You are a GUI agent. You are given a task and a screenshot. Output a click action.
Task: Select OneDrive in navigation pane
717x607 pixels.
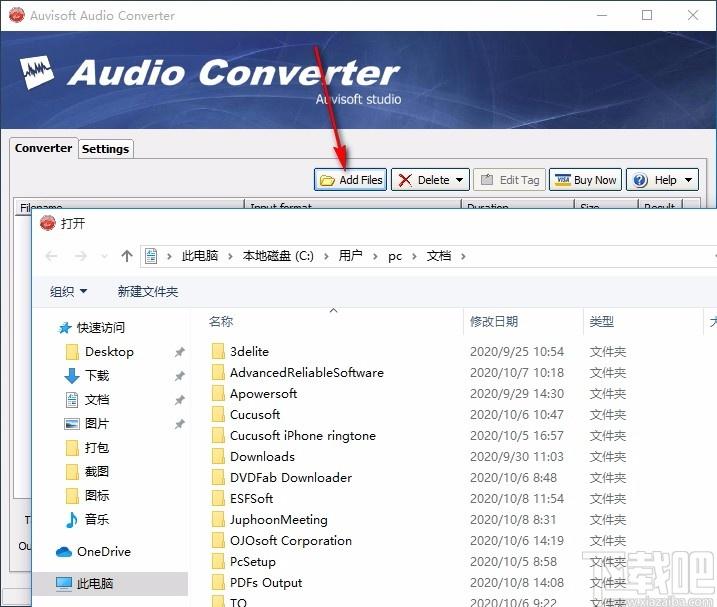pos(104,552)
